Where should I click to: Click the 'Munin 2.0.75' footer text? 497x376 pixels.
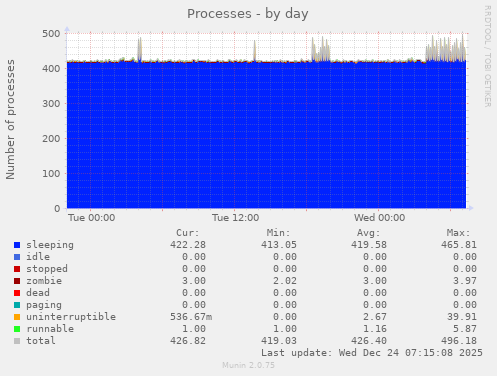[x=248, y=365]
